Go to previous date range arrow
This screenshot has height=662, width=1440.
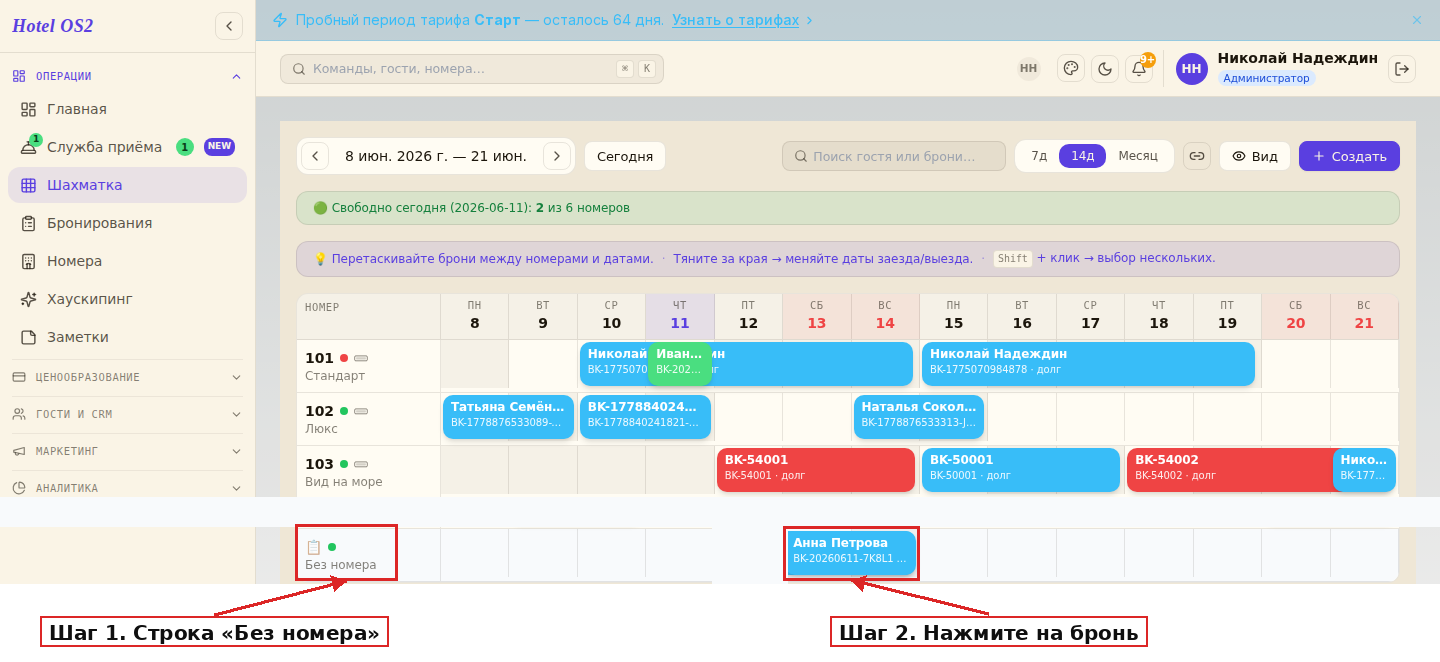point(315,156)
